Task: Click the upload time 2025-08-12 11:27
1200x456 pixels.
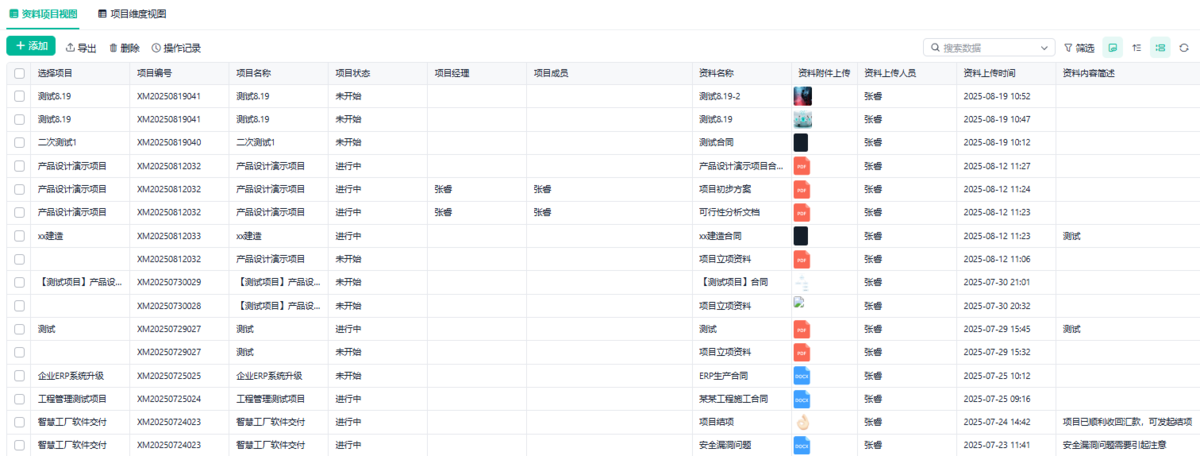Action: (x=996, y=166)
